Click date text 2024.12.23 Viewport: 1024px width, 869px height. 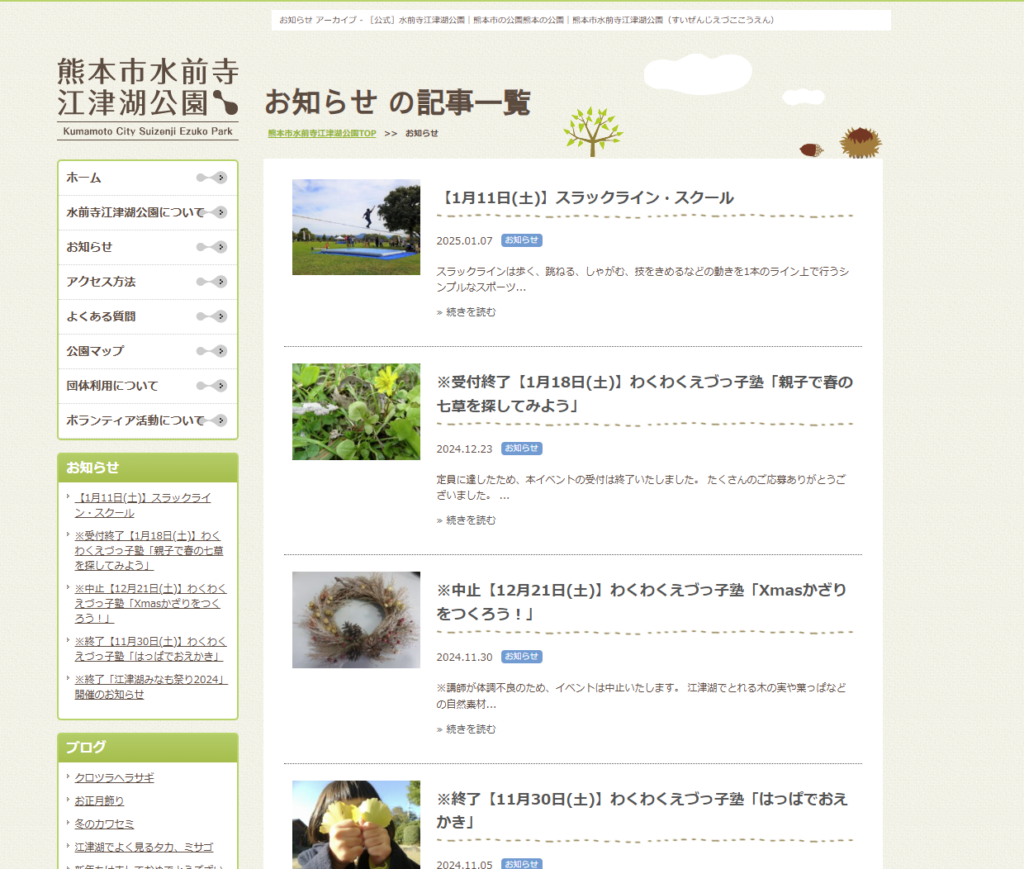click(464, 449)
